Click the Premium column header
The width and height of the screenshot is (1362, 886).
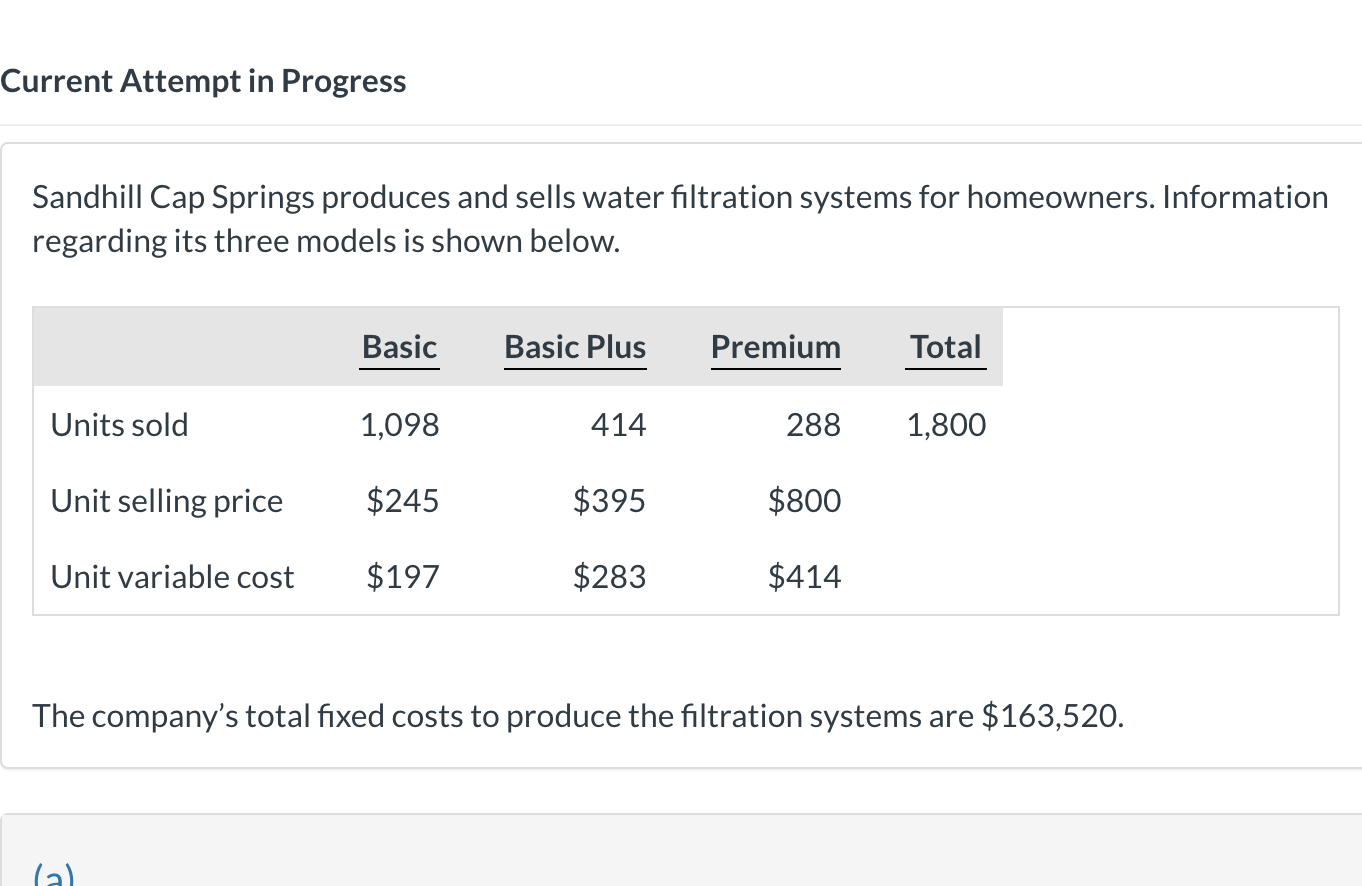(x=775, y=347)
